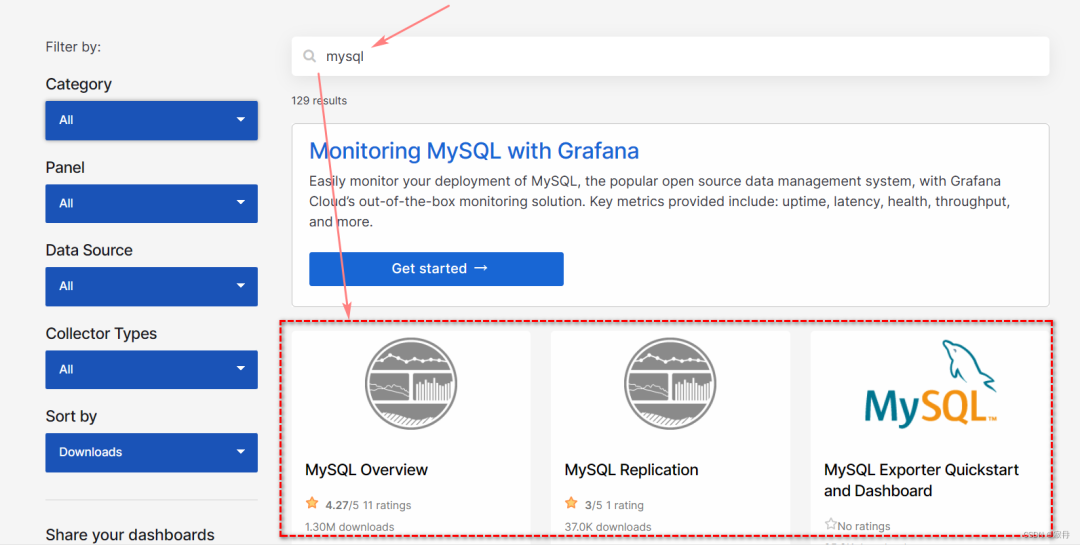This screenshot has height=545, width=1080.
Task: Click the 4.27/5 11 ratings text
Action: coord(368,505)
